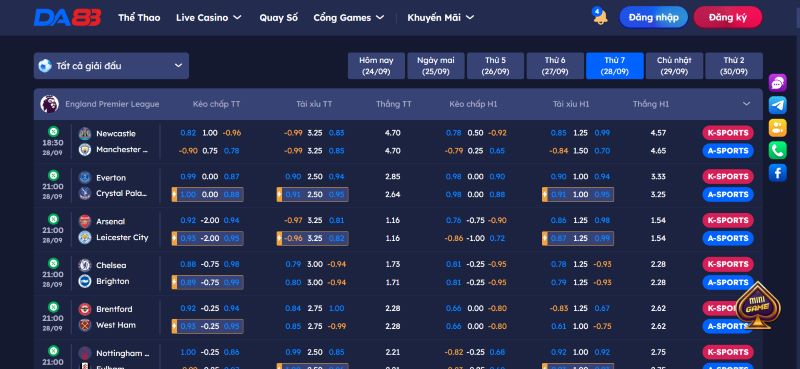
Task: Expand the Live Casino menu
Action: (x=209, y=17)
